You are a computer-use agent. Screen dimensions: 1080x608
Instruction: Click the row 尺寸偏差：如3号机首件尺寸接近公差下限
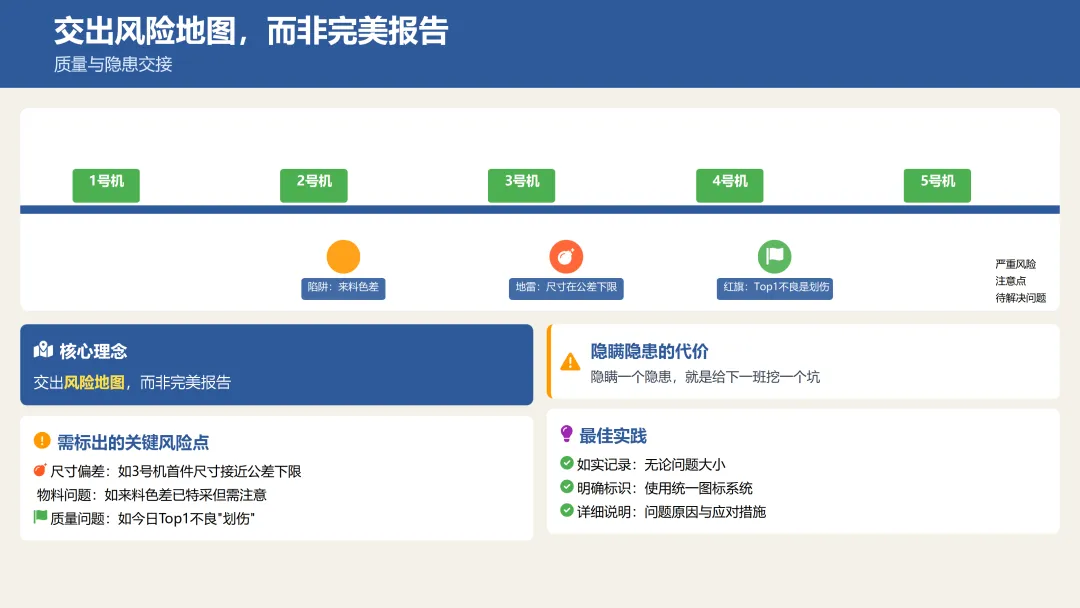pos(176,471)
